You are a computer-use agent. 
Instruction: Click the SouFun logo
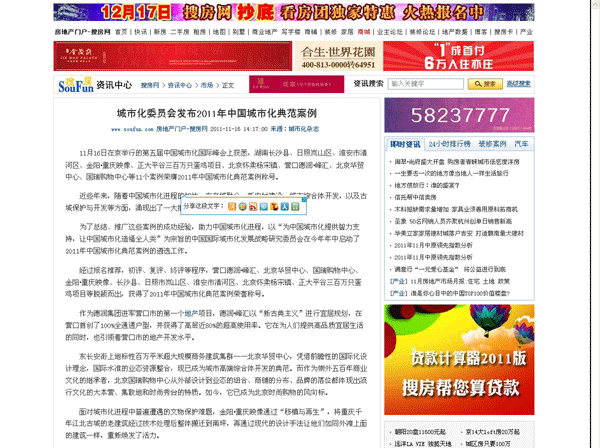[x=76, y=85]
